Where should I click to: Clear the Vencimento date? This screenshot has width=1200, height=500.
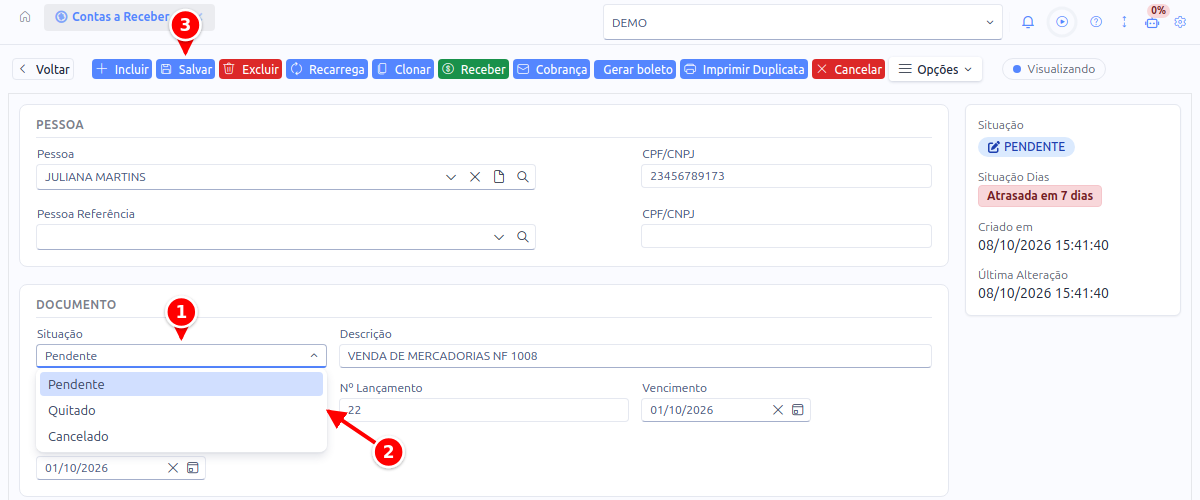(x=777, y=410)
